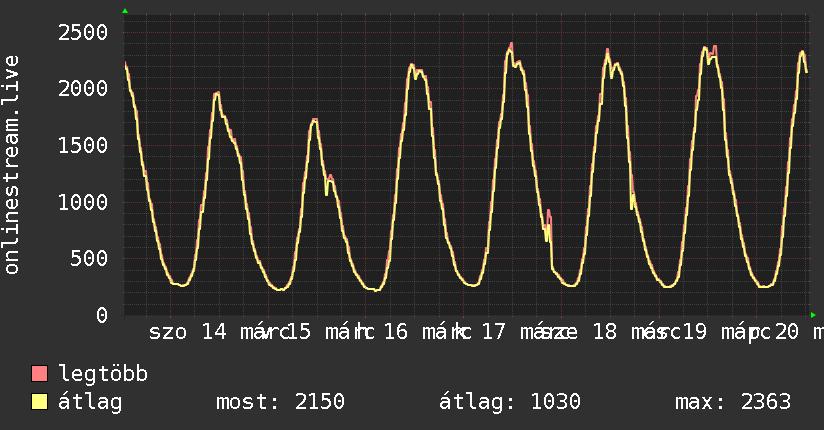Click the szo 14 date label

coord(188,332)
